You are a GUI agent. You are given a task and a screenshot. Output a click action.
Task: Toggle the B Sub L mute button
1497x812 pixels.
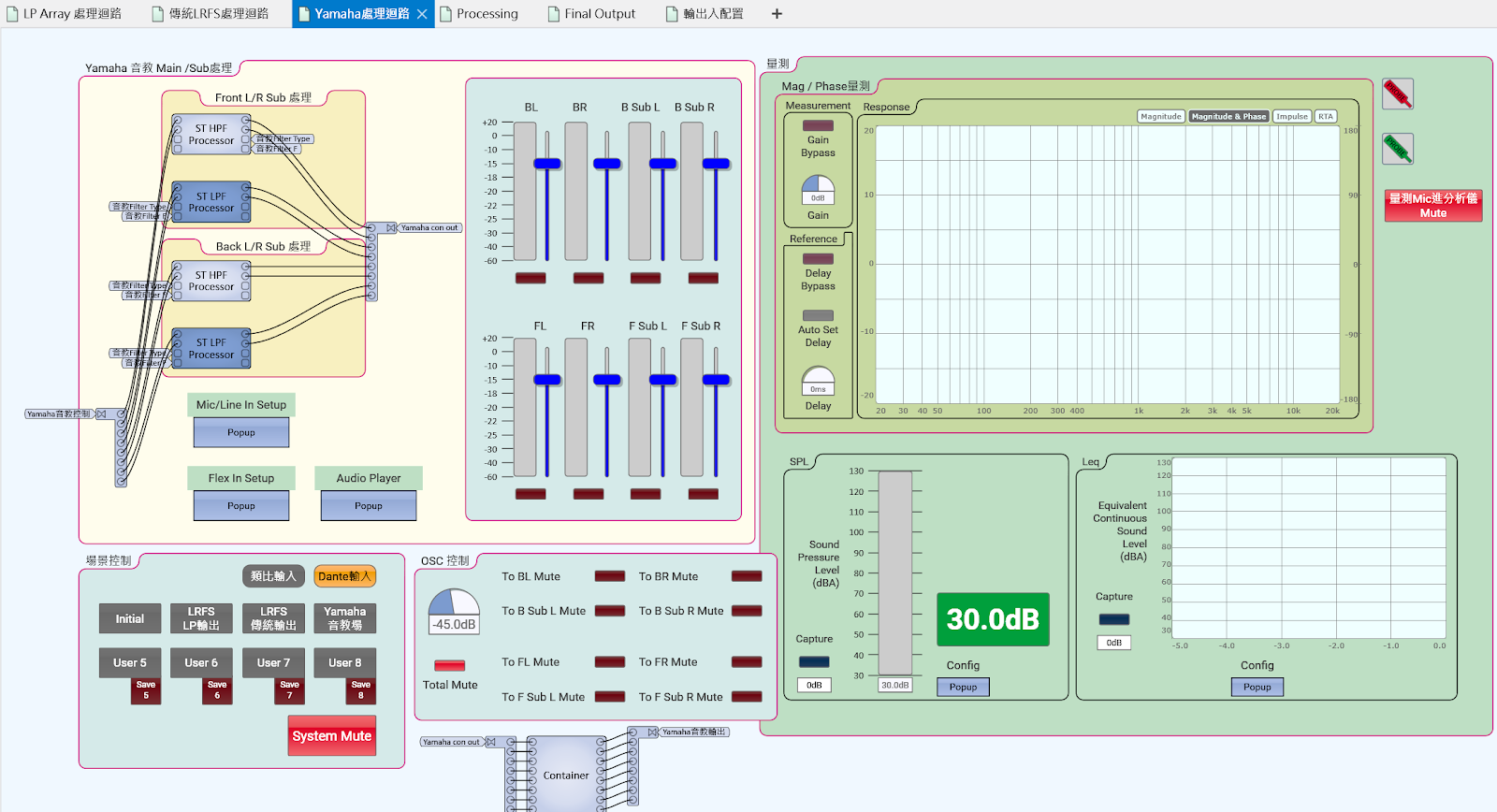coord(646,278)
